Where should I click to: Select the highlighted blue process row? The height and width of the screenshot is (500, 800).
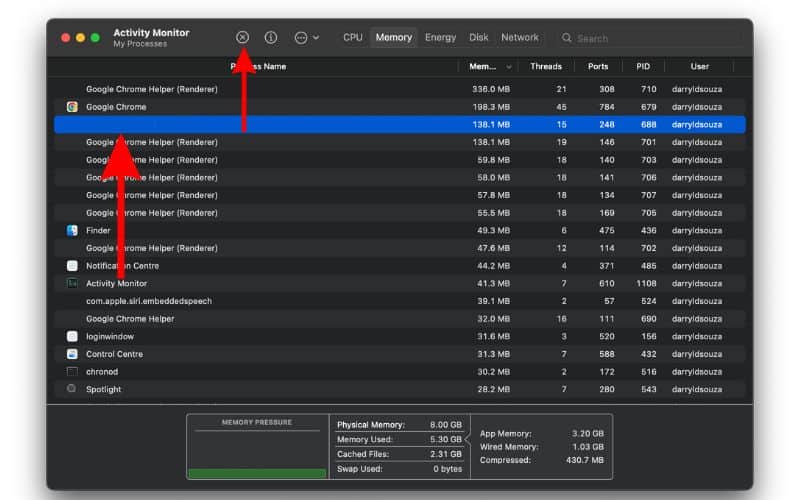click(400, 124)
